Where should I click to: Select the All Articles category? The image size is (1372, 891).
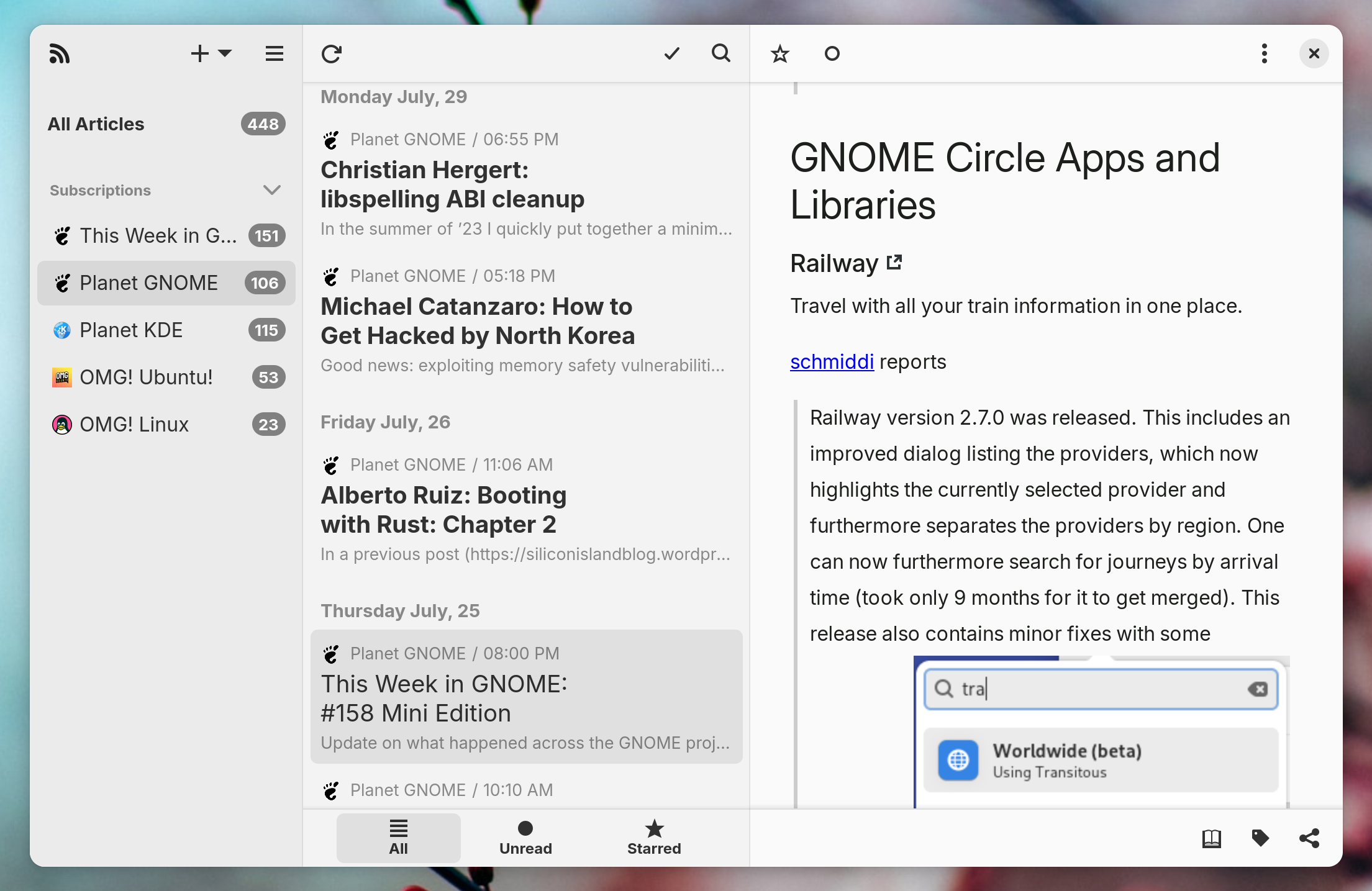(166, 124)
